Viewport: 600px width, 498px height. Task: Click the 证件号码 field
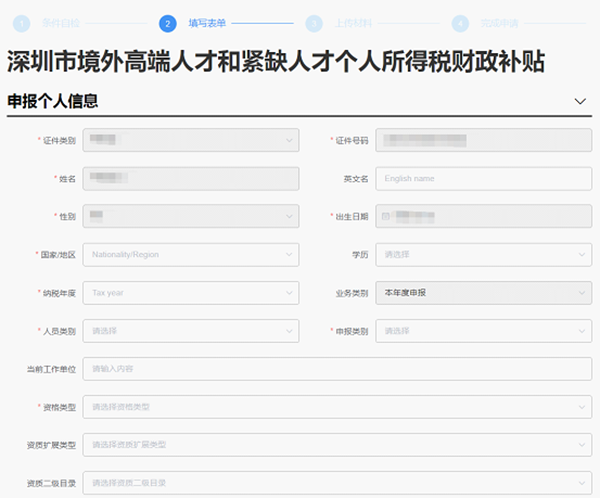pos(484,140)
